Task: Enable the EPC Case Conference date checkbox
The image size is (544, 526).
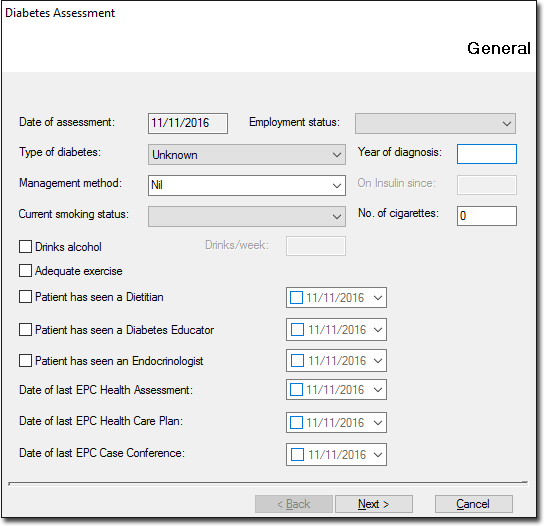Action: pyautogui.click(x=297, y=455)
